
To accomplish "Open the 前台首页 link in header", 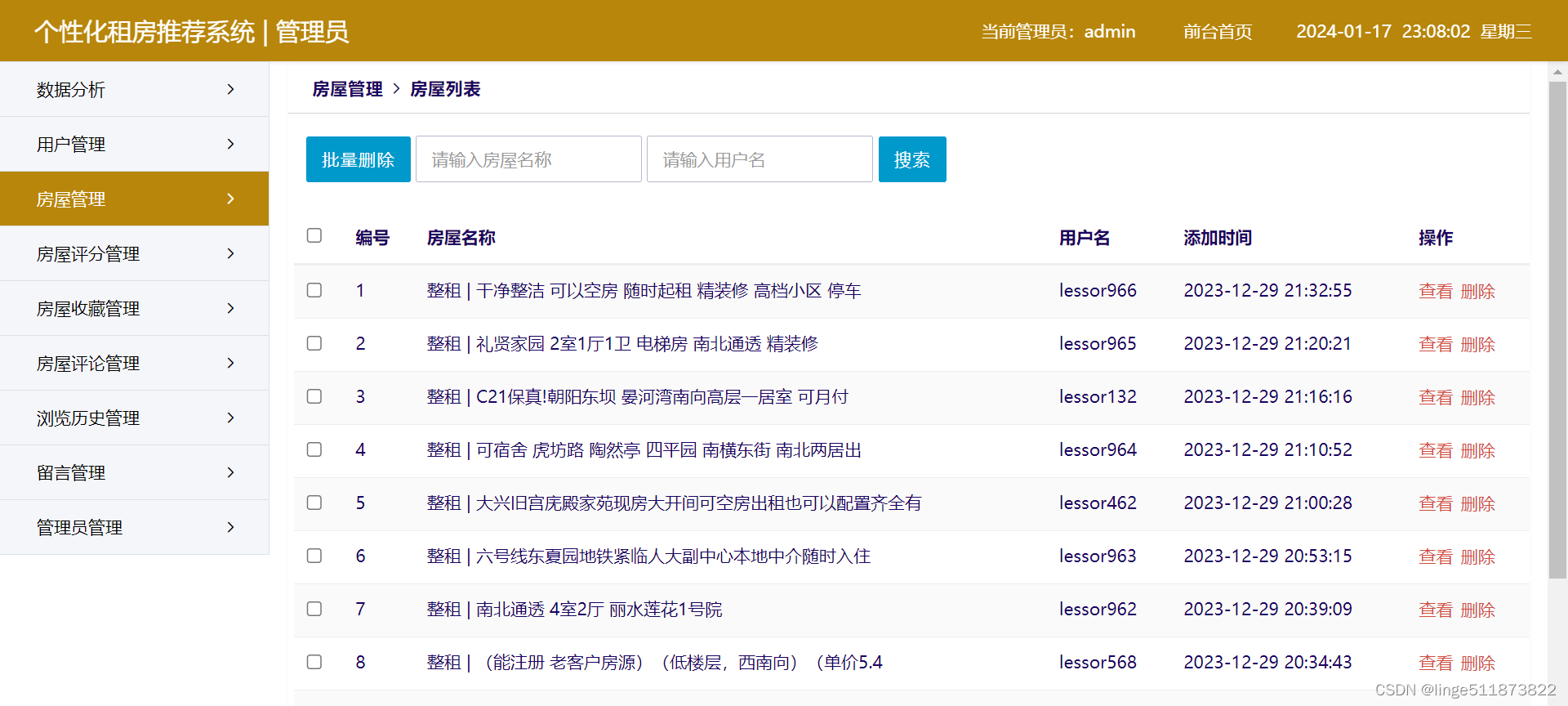I will (x=1218, y=32).
